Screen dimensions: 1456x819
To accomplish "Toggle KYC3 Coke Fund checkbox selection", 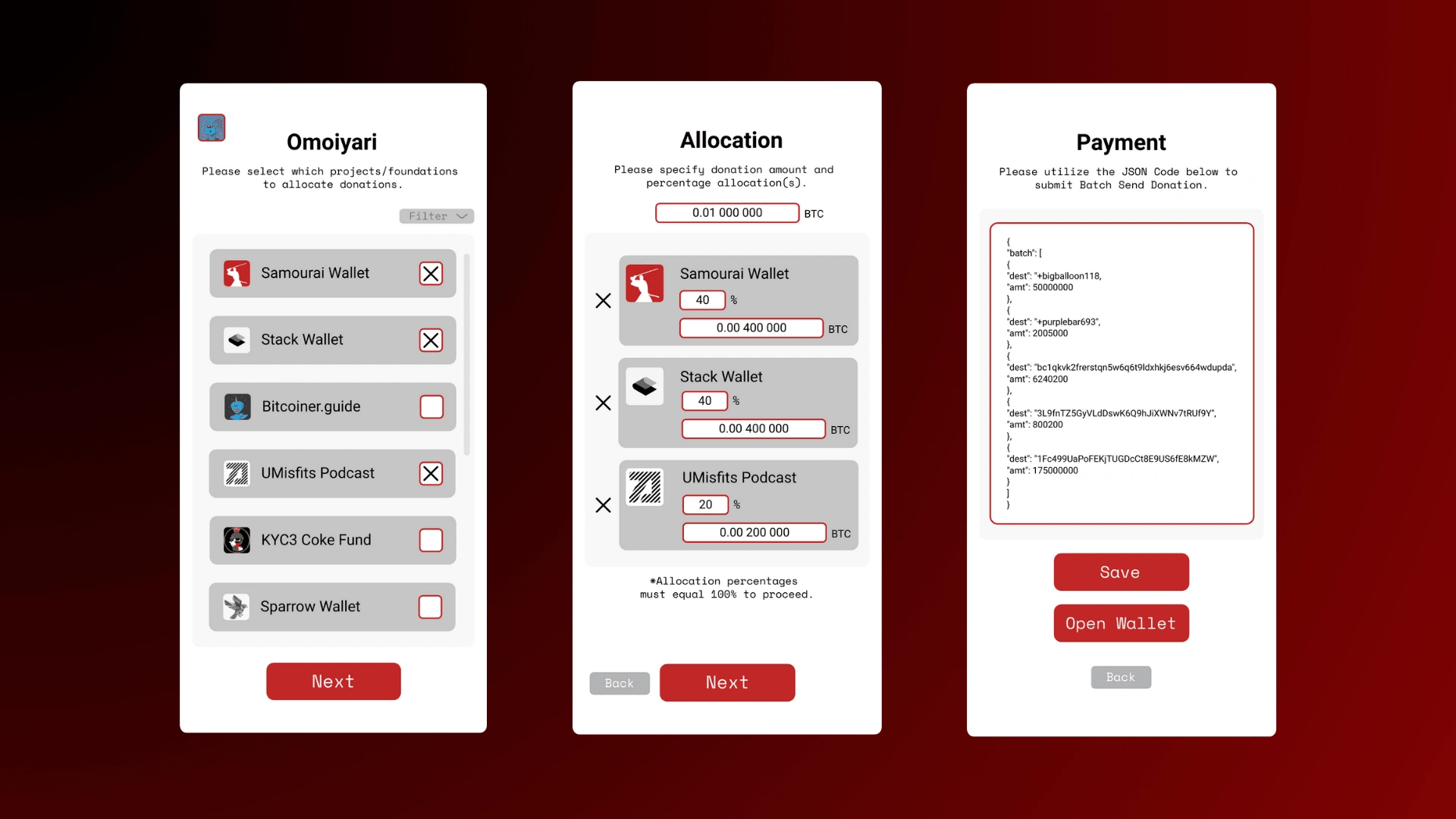I will (x=429, y=540).
